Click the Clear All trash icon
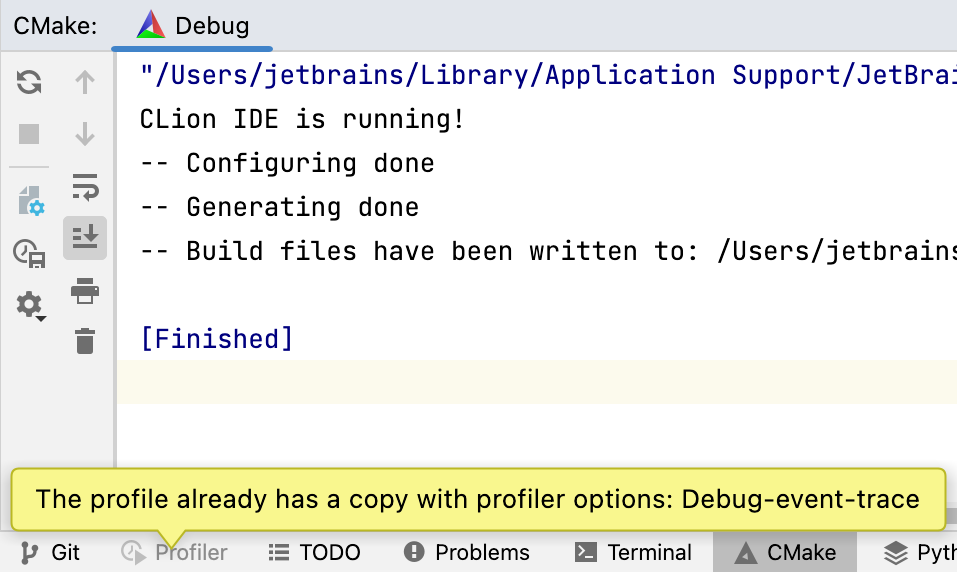957x572 pixels. point(85,341)
